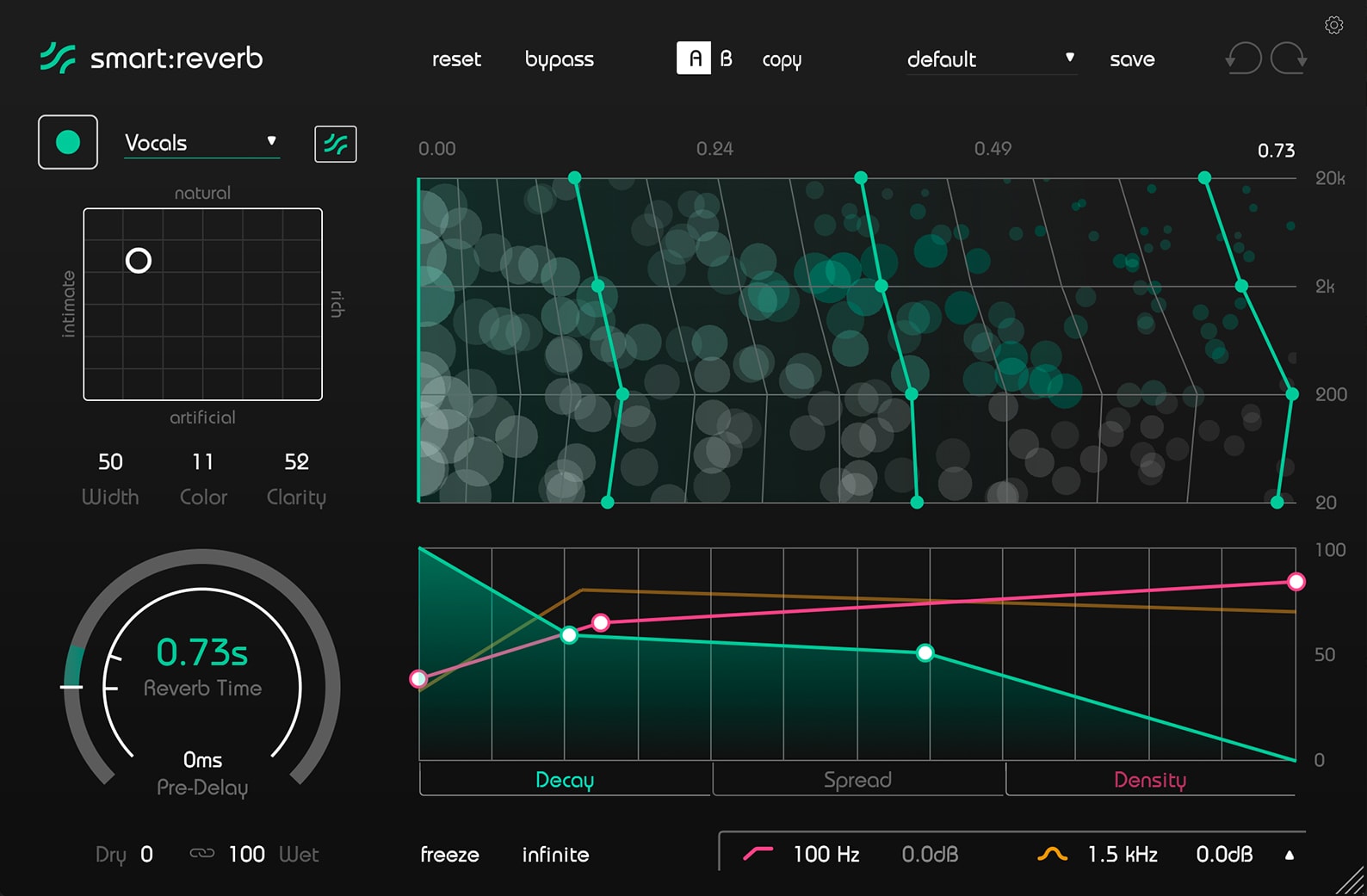Click the smart learn wave icon button

336,144
